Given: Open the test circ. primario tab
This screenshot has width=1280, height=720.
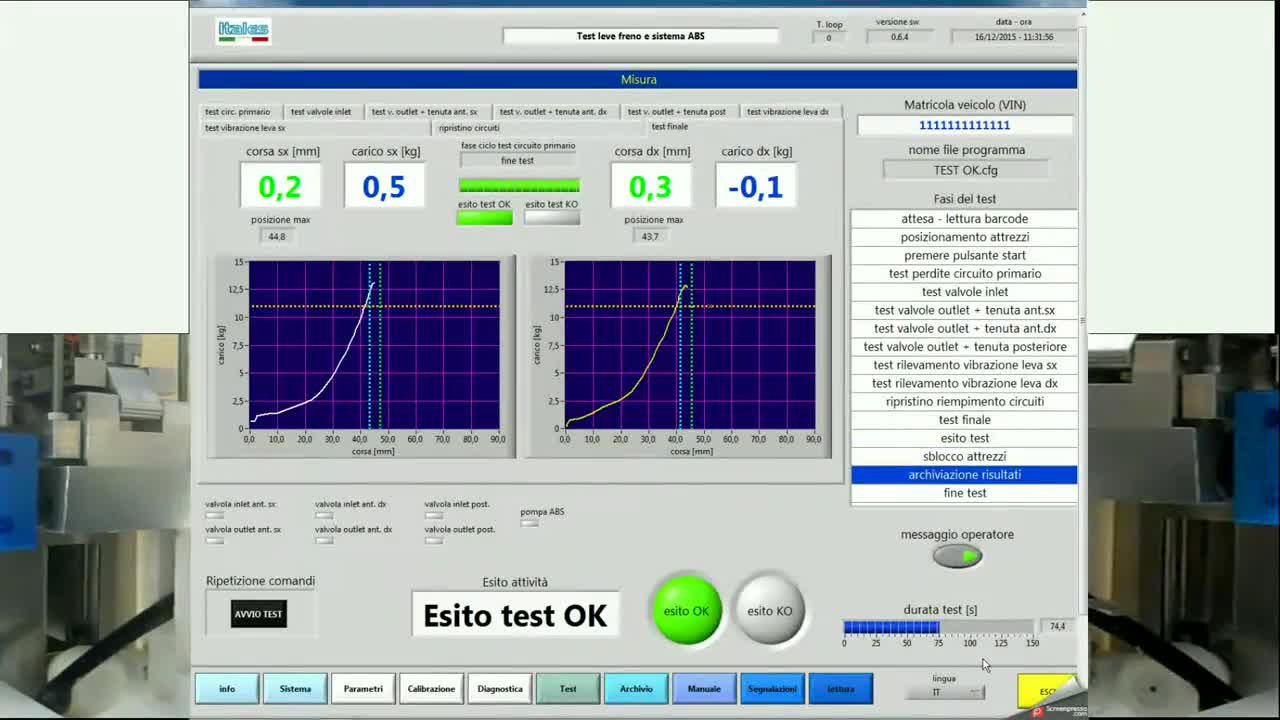Looking at the screenshot, I should 241,111.
